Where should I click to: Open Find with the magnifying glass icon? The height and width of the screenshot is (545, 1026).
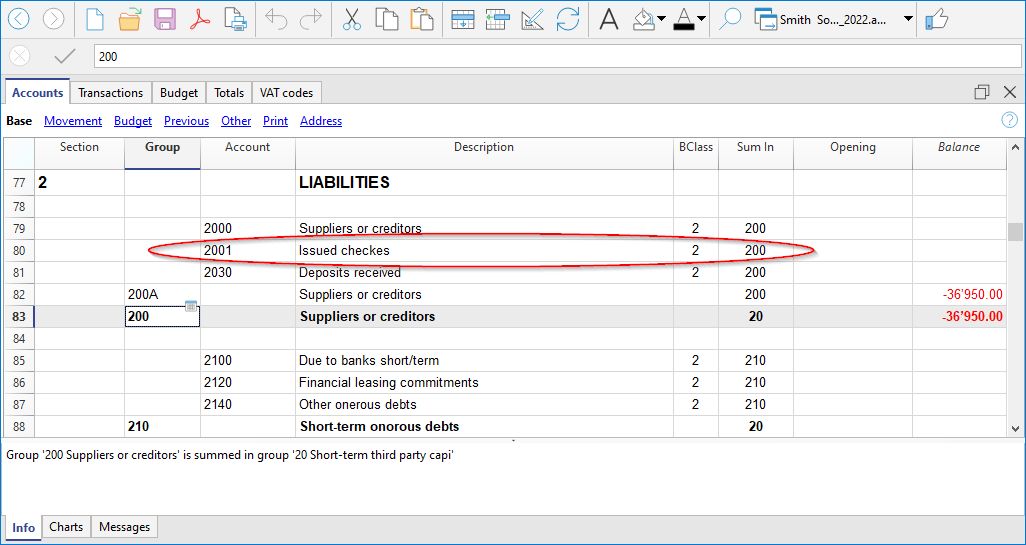(730, 19)
